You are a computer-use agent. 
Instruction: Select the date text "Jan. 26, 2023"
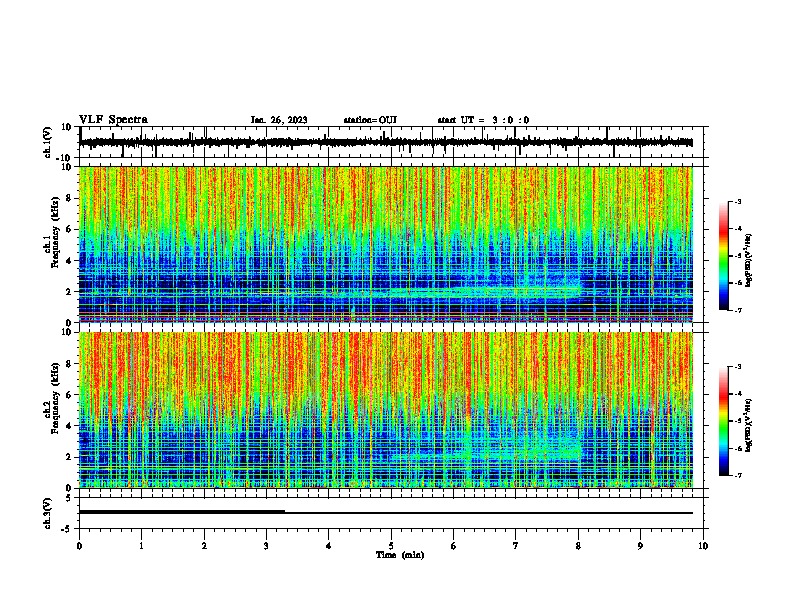tap(279, 120)
